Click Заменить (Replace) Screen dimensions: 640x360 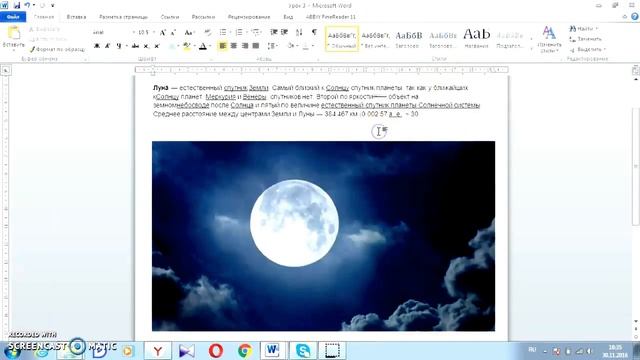click(x=586, y=39)
